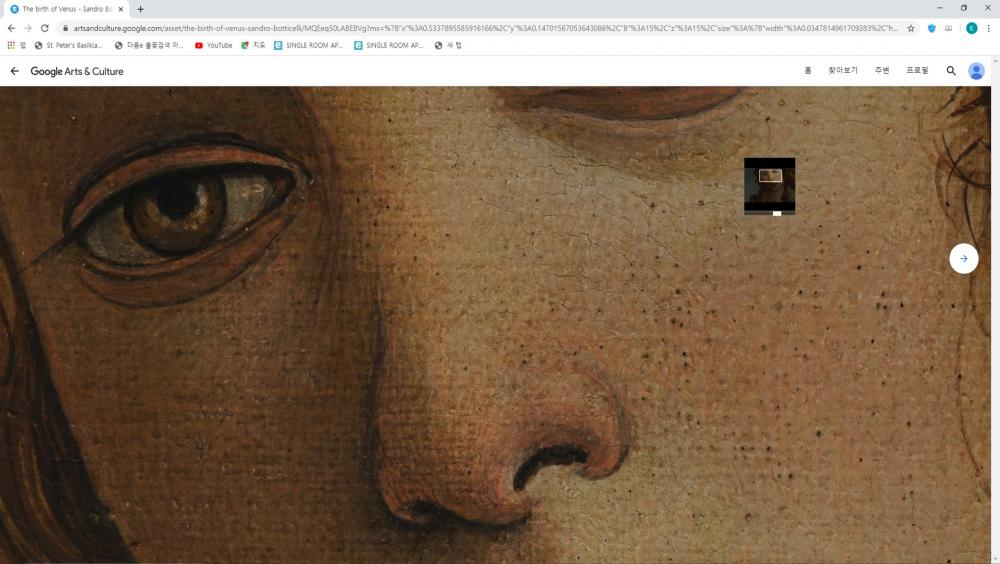Go back using the Arts & Culture back arrow
The image size is (1000, 564).
[15, 71]
